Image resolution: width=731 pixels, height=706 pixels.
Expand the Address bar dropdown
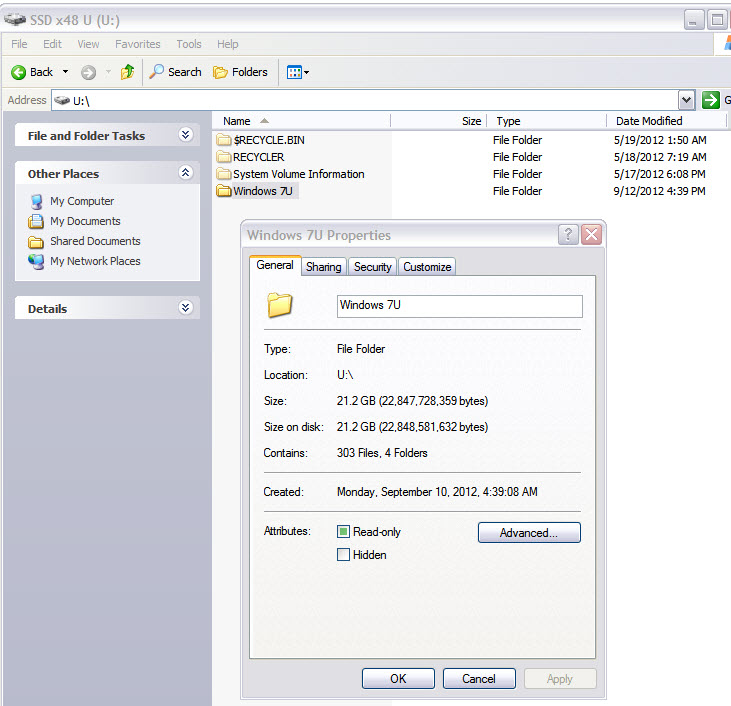pyautogui.click(x=686, y=100)
